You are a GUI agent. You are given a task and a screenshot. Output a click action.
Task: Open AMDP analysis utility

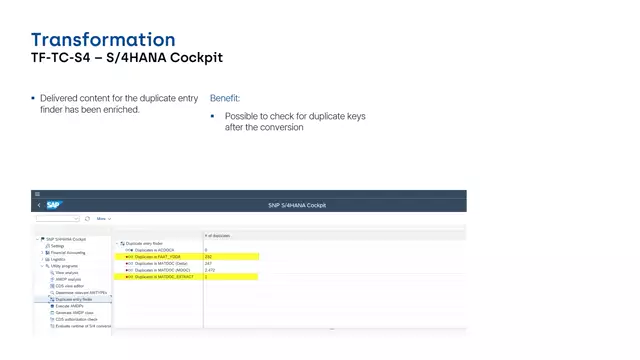68,279
